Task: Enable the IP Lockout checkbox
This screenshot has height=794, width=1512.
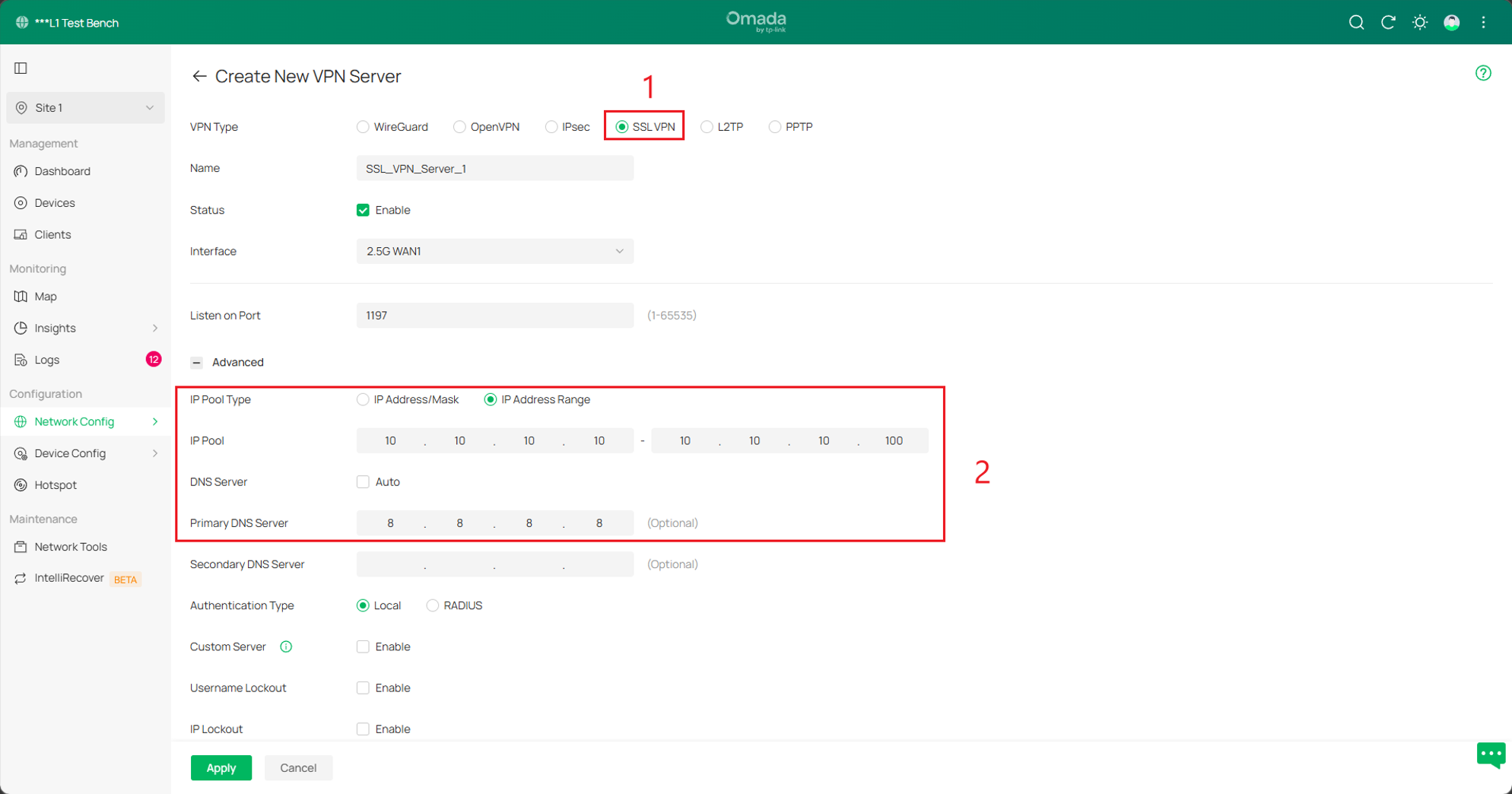Action: pos(363,729)
